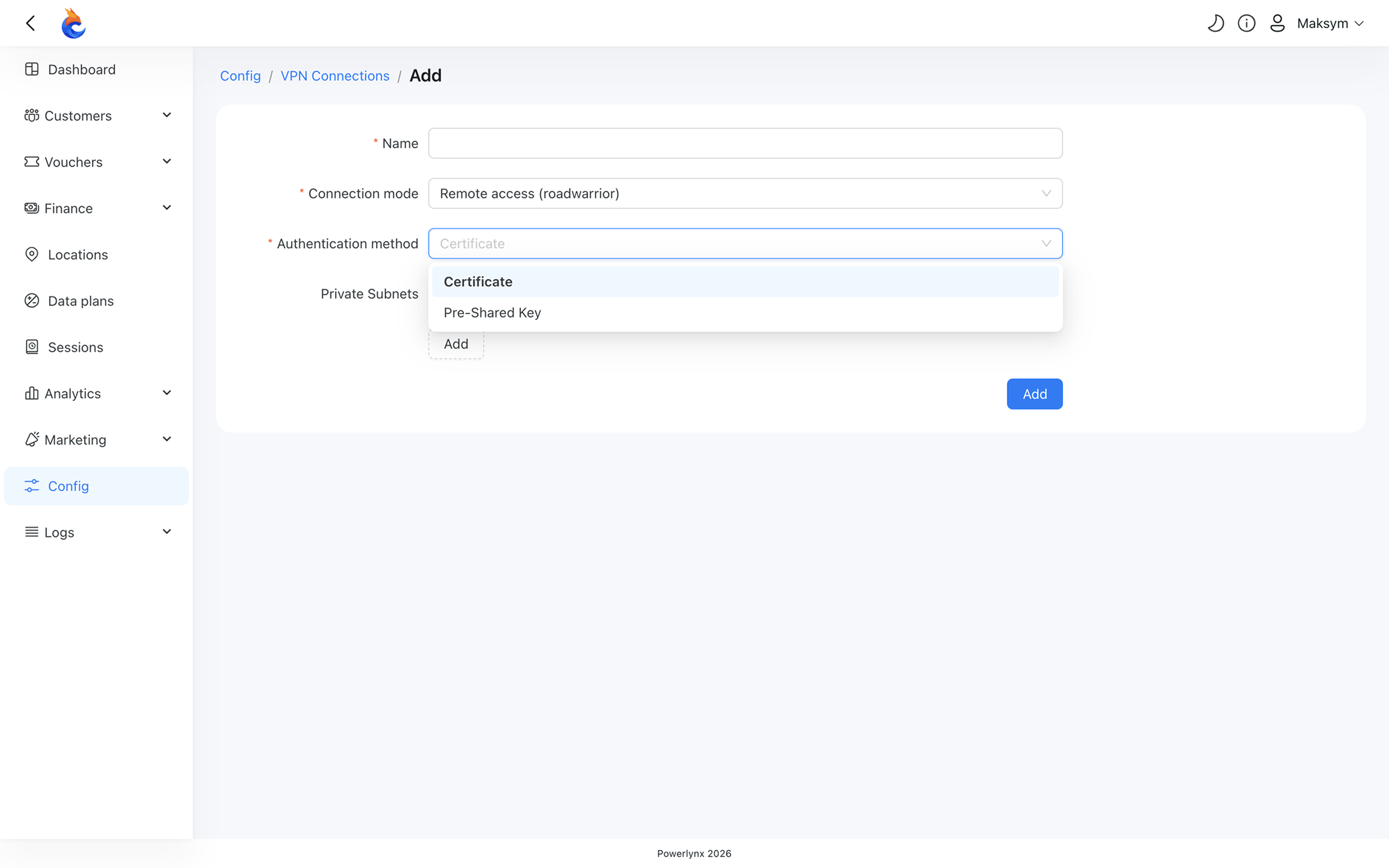Expand the Finance submenu chevron
This screenshot has height=868, width=1389.
[167, 208]
